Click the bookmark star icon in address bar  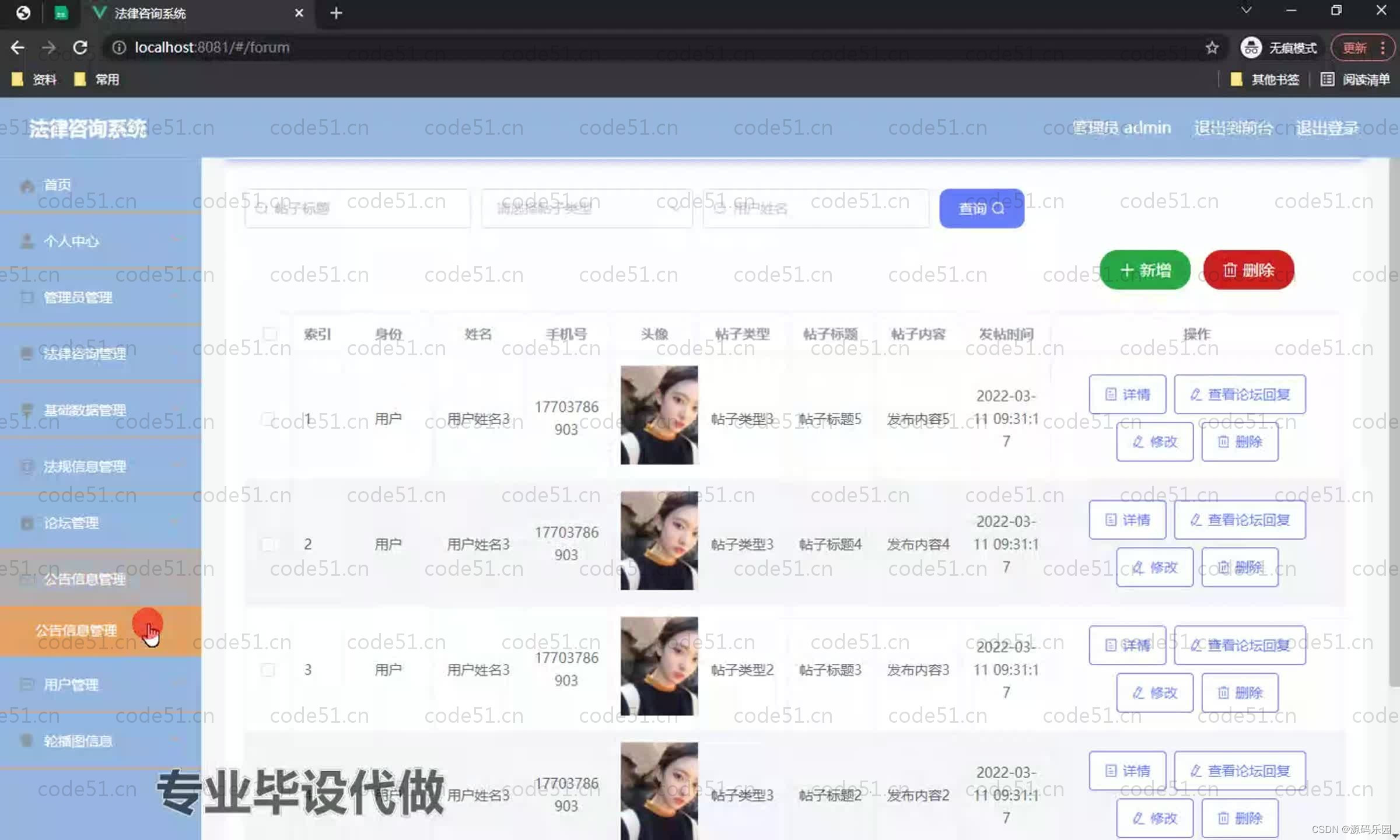click(x=1212, y=48)
